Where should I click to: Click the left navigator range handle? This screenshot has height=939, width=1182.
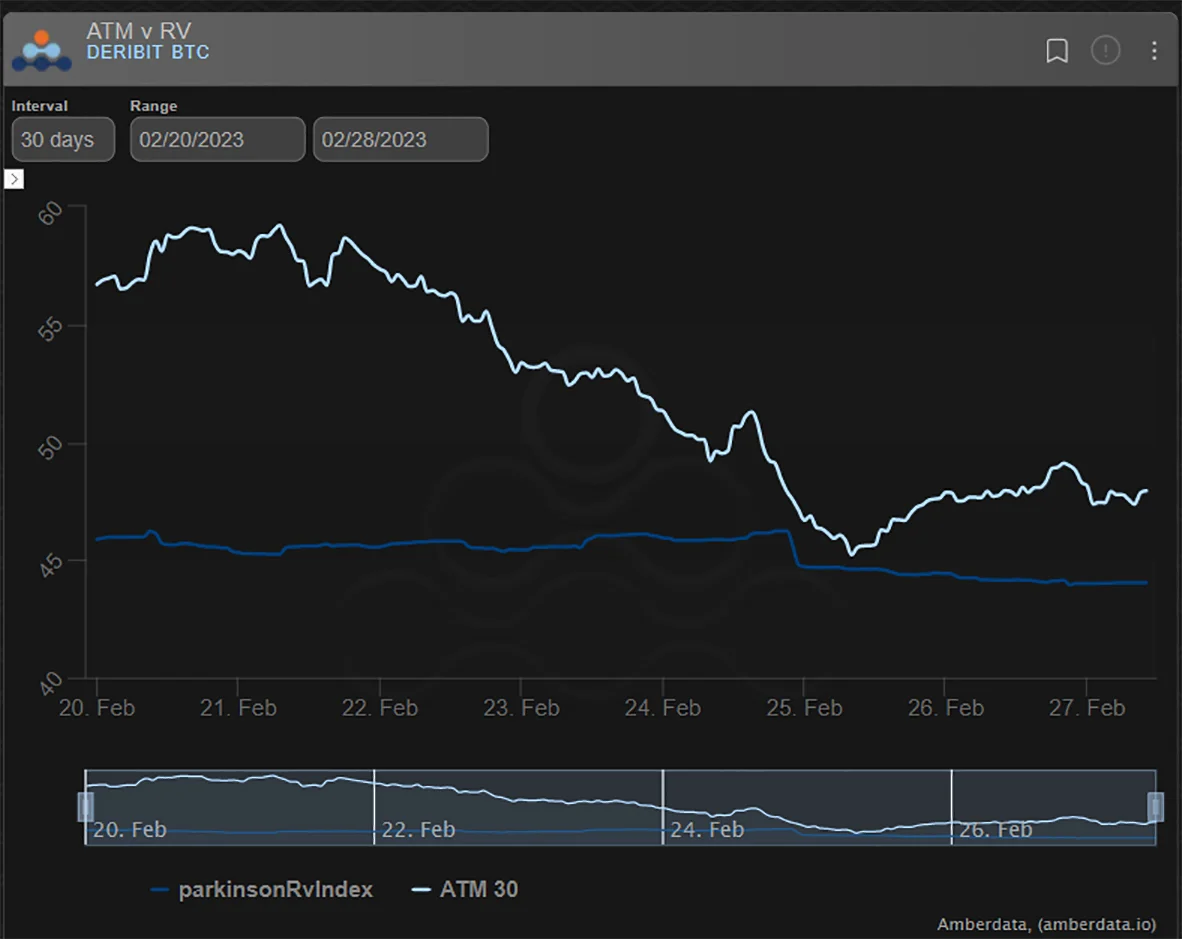[x=86, y=807]
